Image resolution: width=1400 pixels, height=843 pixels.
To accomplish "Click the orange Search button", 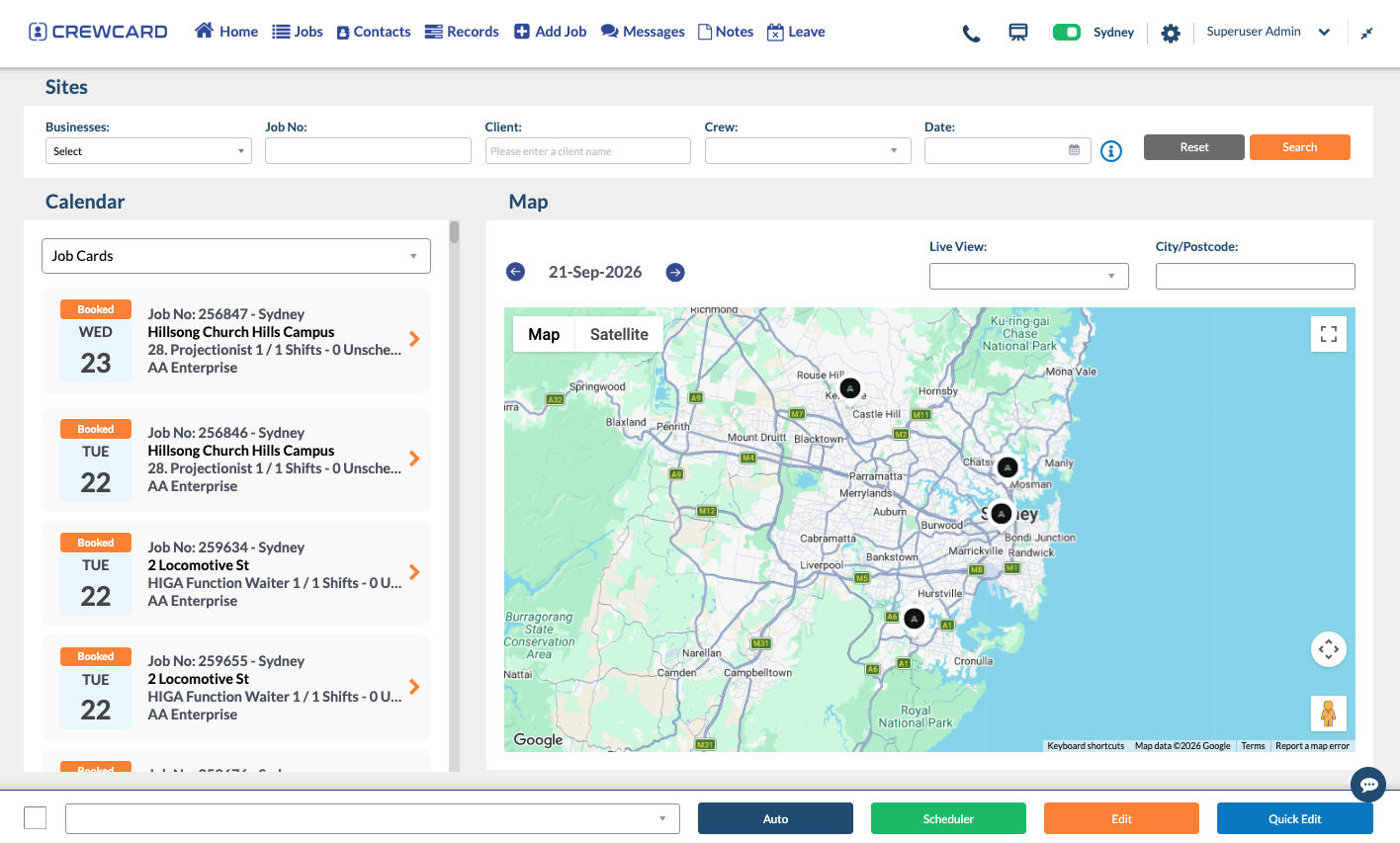I will click(x=1300, y=147).
